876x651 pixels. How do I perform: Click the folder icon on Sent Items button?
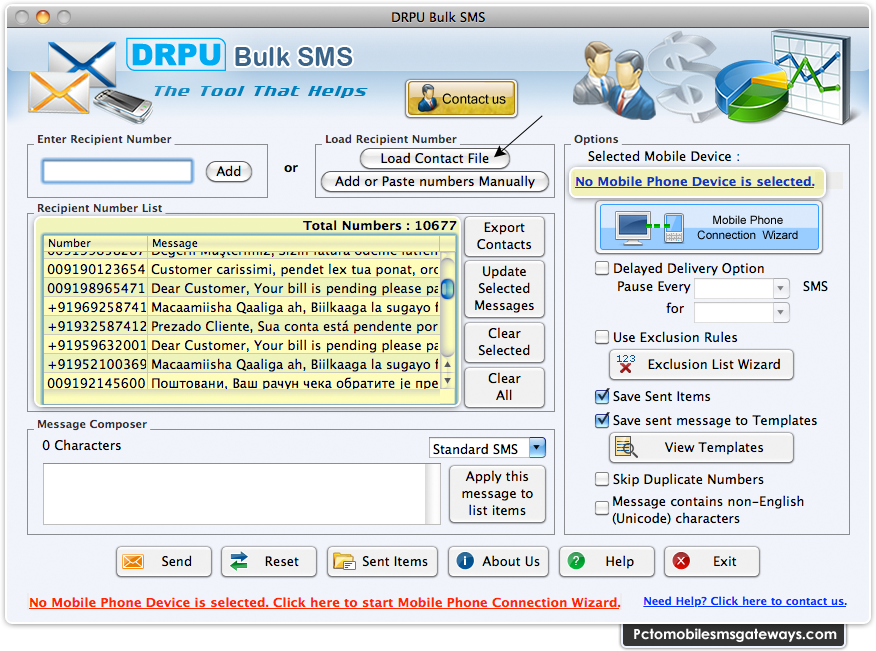[x=344, y=561]
